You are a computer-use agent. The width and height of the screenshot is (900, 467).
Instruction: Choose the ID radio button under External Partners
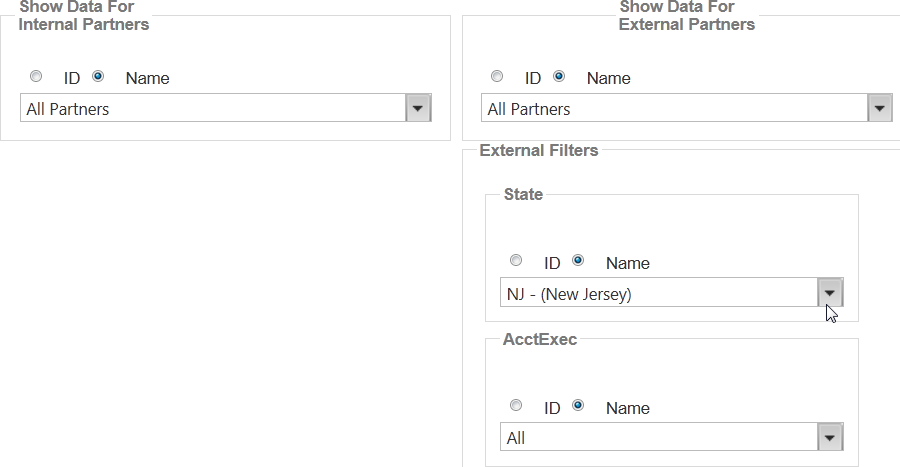click(x=497, y=76)
